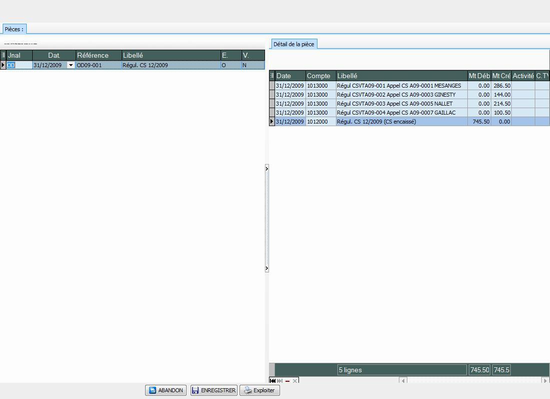Screen dimensions: 550x399
Task: Jump to first record in detail navigator
Action: click(x=273, y=381)
